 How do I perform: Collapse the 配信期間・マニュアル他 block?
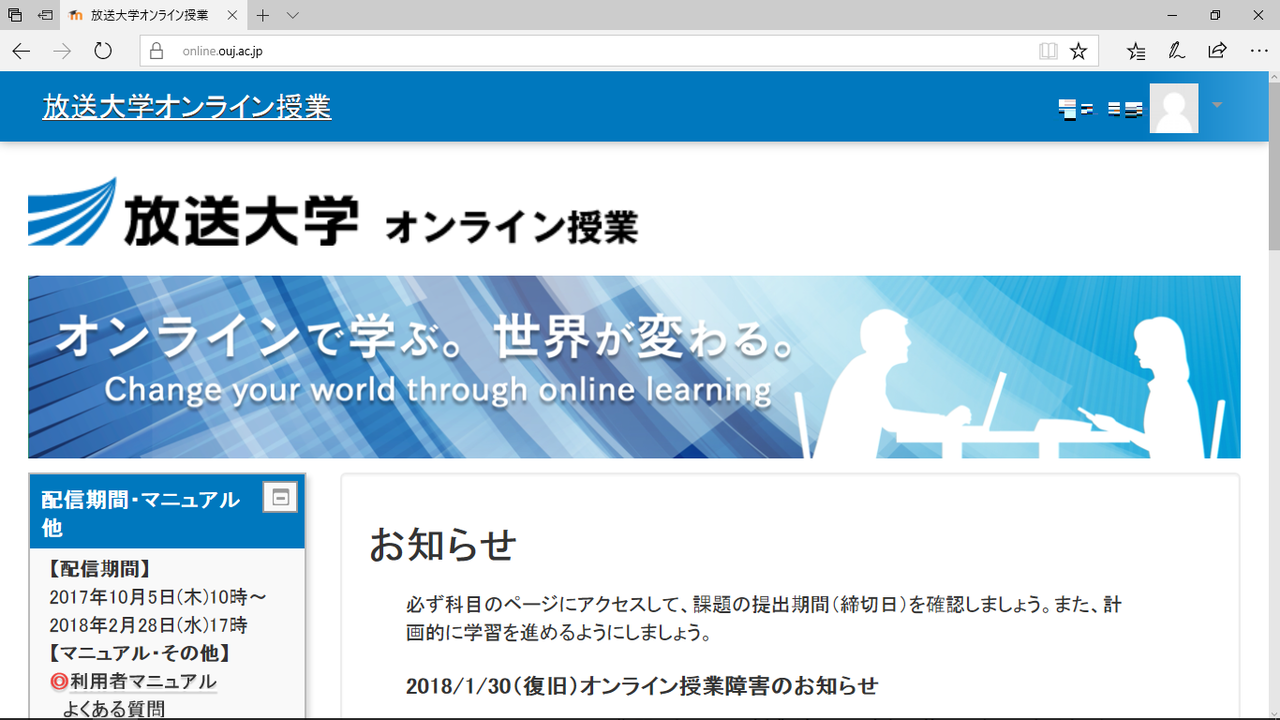pos(282,497)
